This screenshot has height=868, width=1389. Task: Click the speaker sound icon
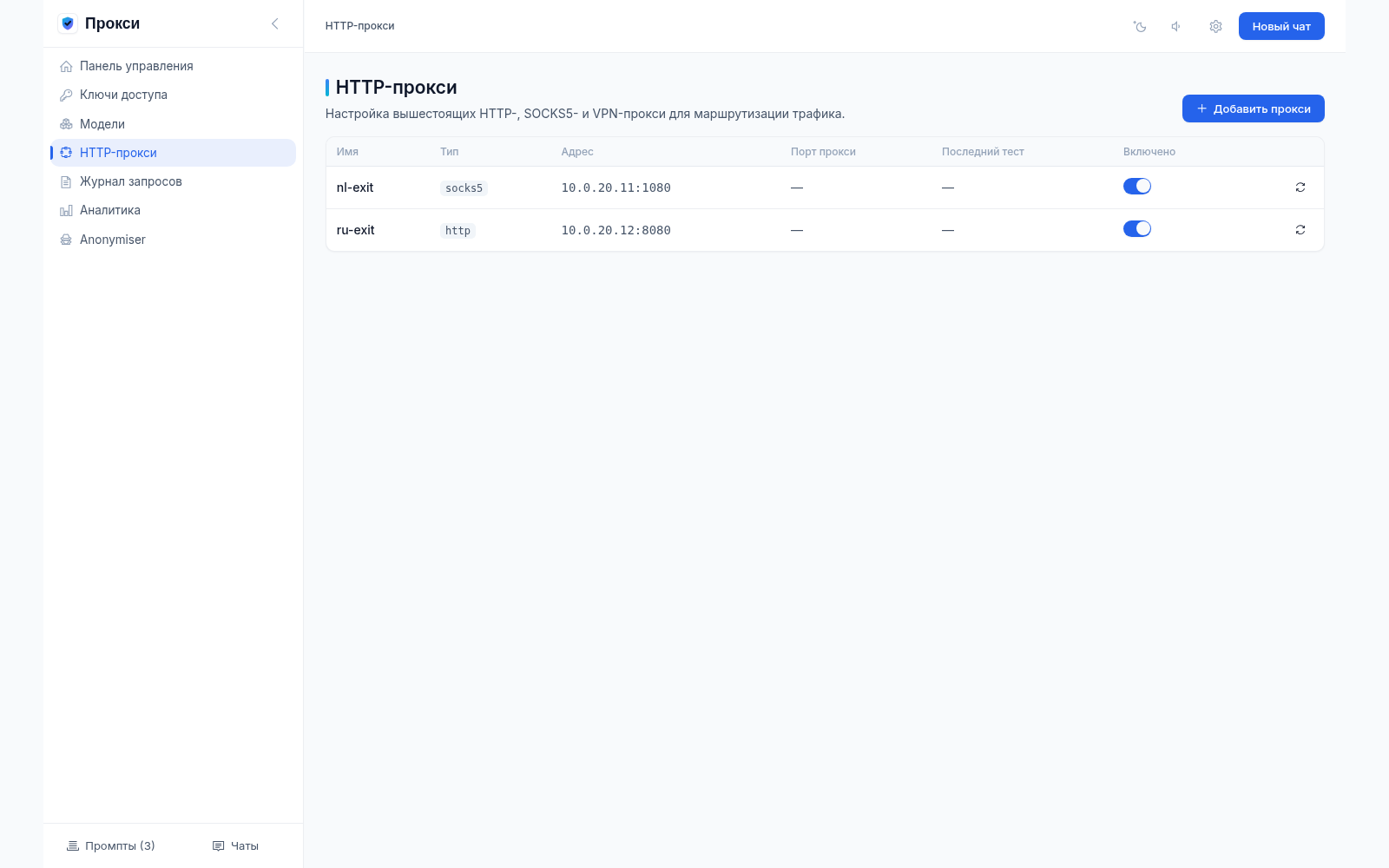(x=1176, y=26)
